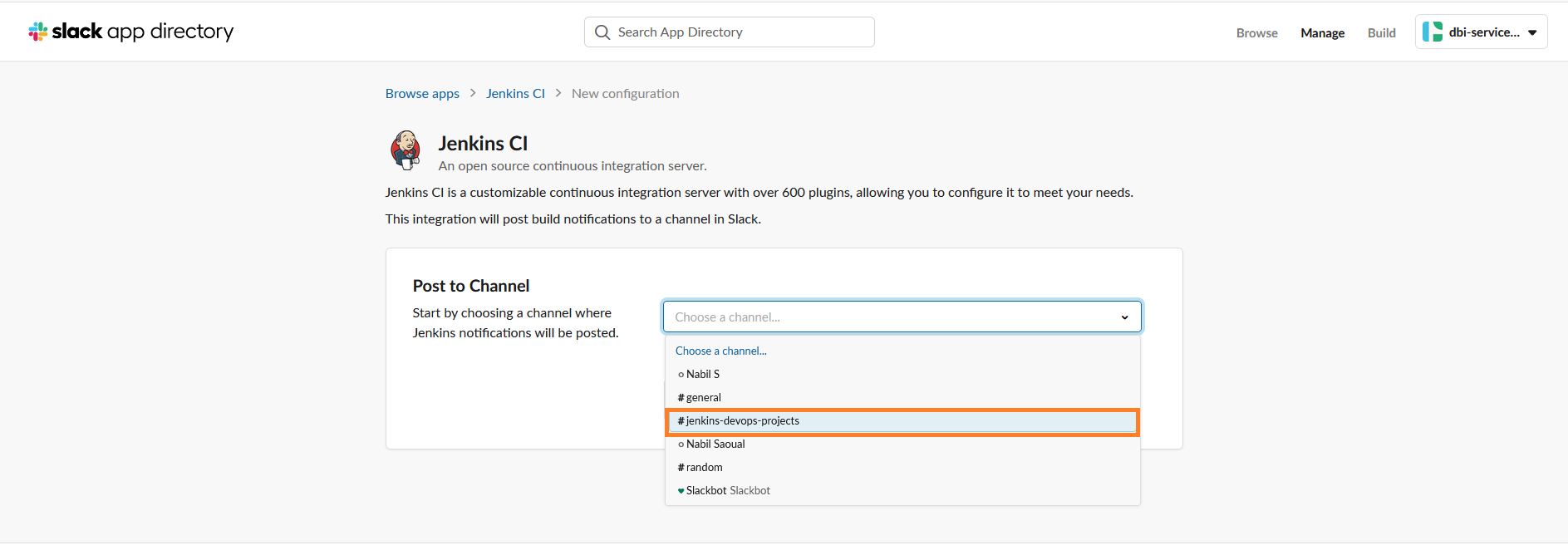Click the Post to Channel heading
Viewport: 1568px width, 545px height.
click(x=471, y=286)
